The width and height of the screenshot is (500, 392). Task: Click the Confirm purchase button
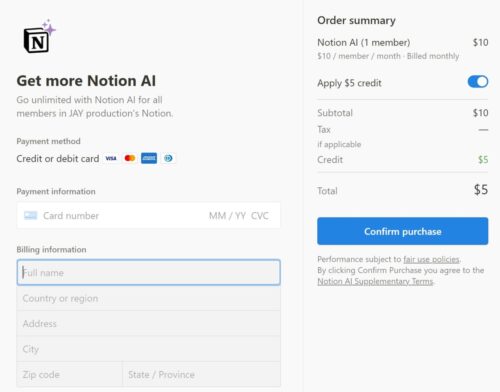pos(403,231)
